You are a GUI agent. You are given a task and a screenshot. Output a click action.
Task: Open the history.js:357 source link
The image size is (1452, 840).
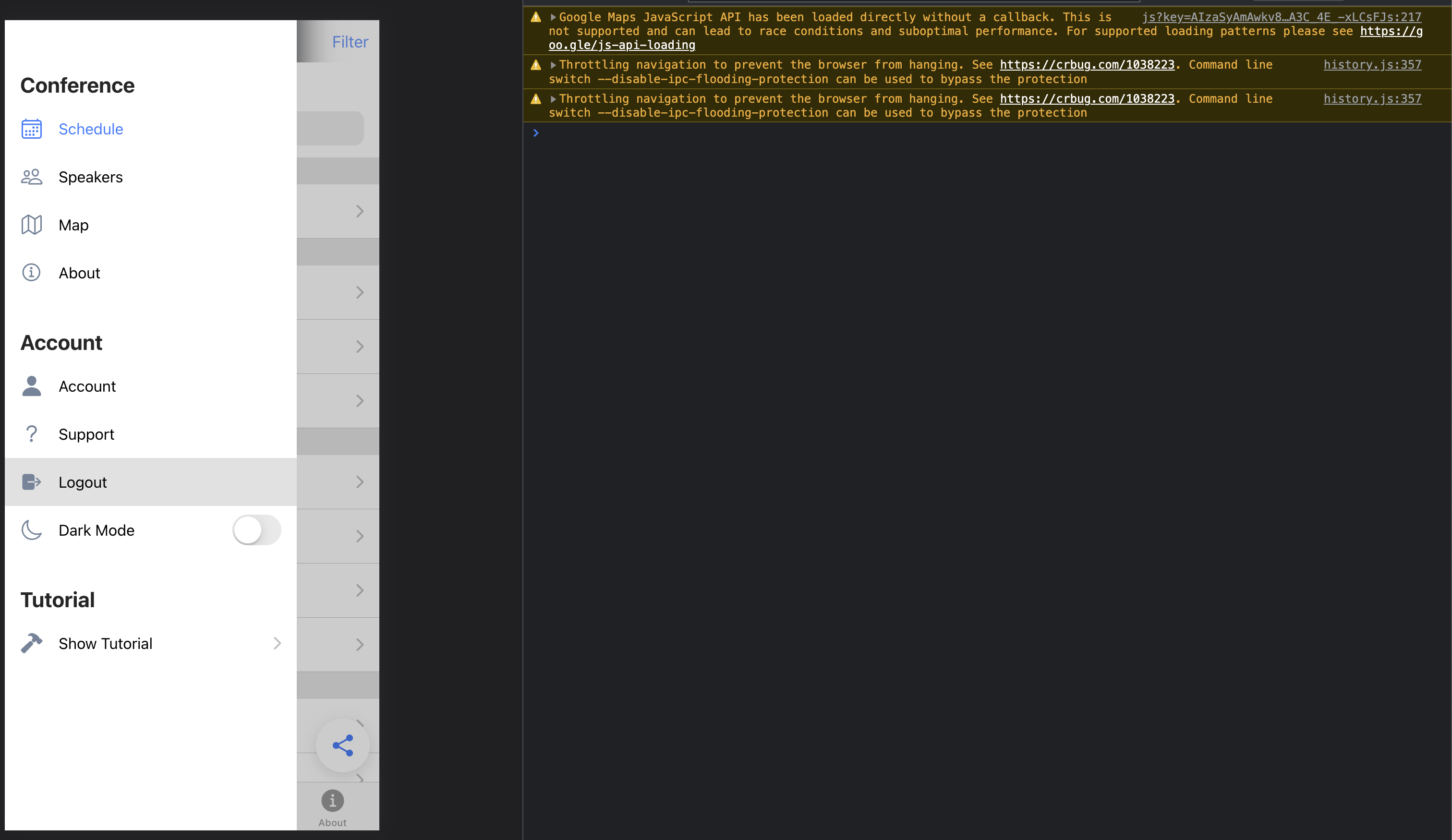1372,64
